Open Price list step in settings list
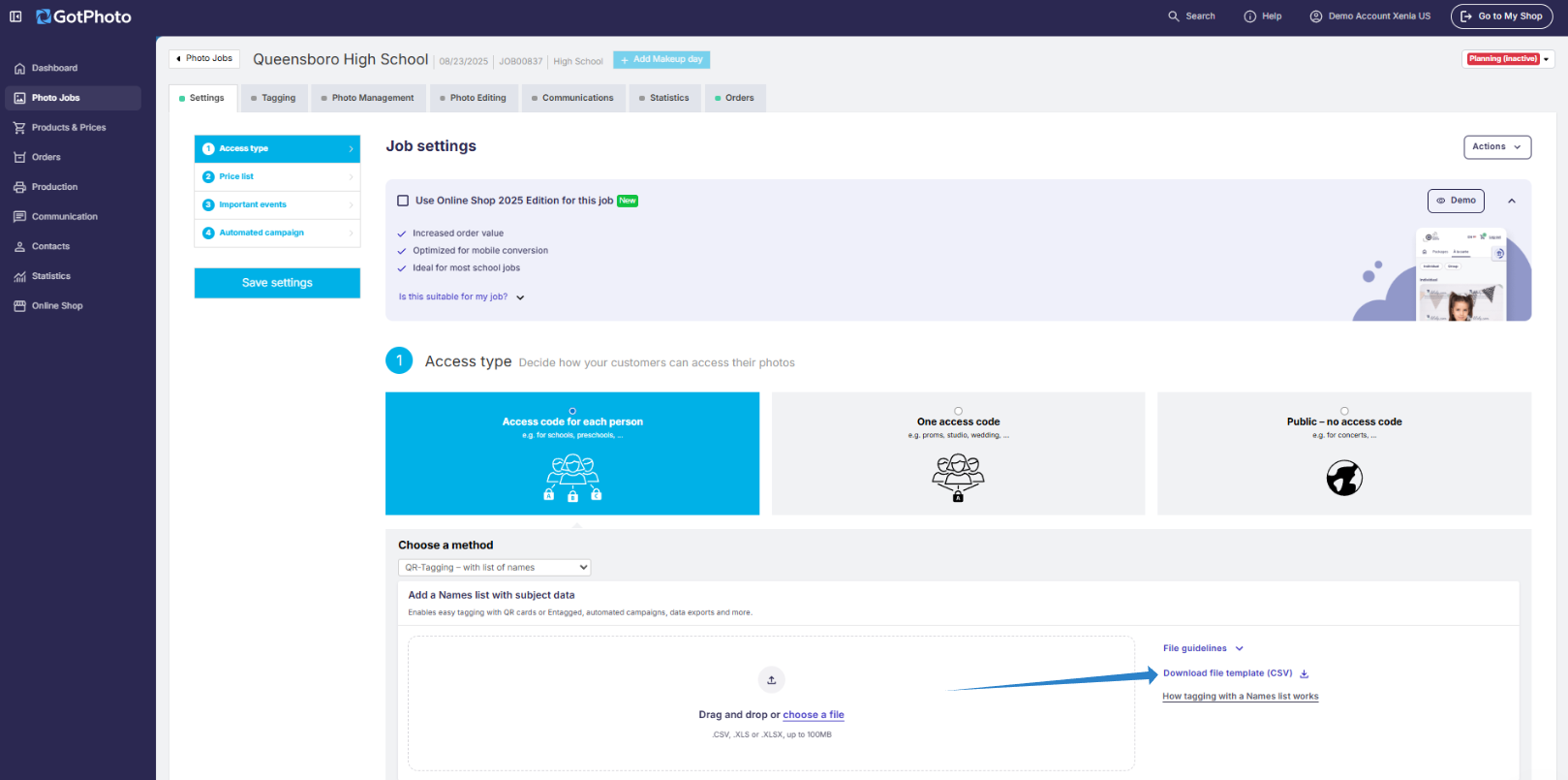The height and width of the screenshot is (780, 1568). point(277,176)
